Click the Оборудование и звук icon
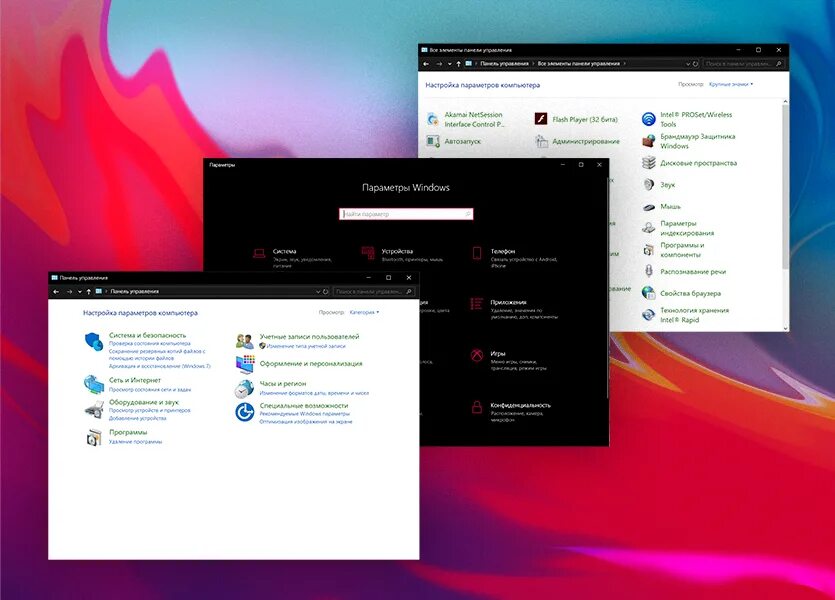 tap(94, 409)
